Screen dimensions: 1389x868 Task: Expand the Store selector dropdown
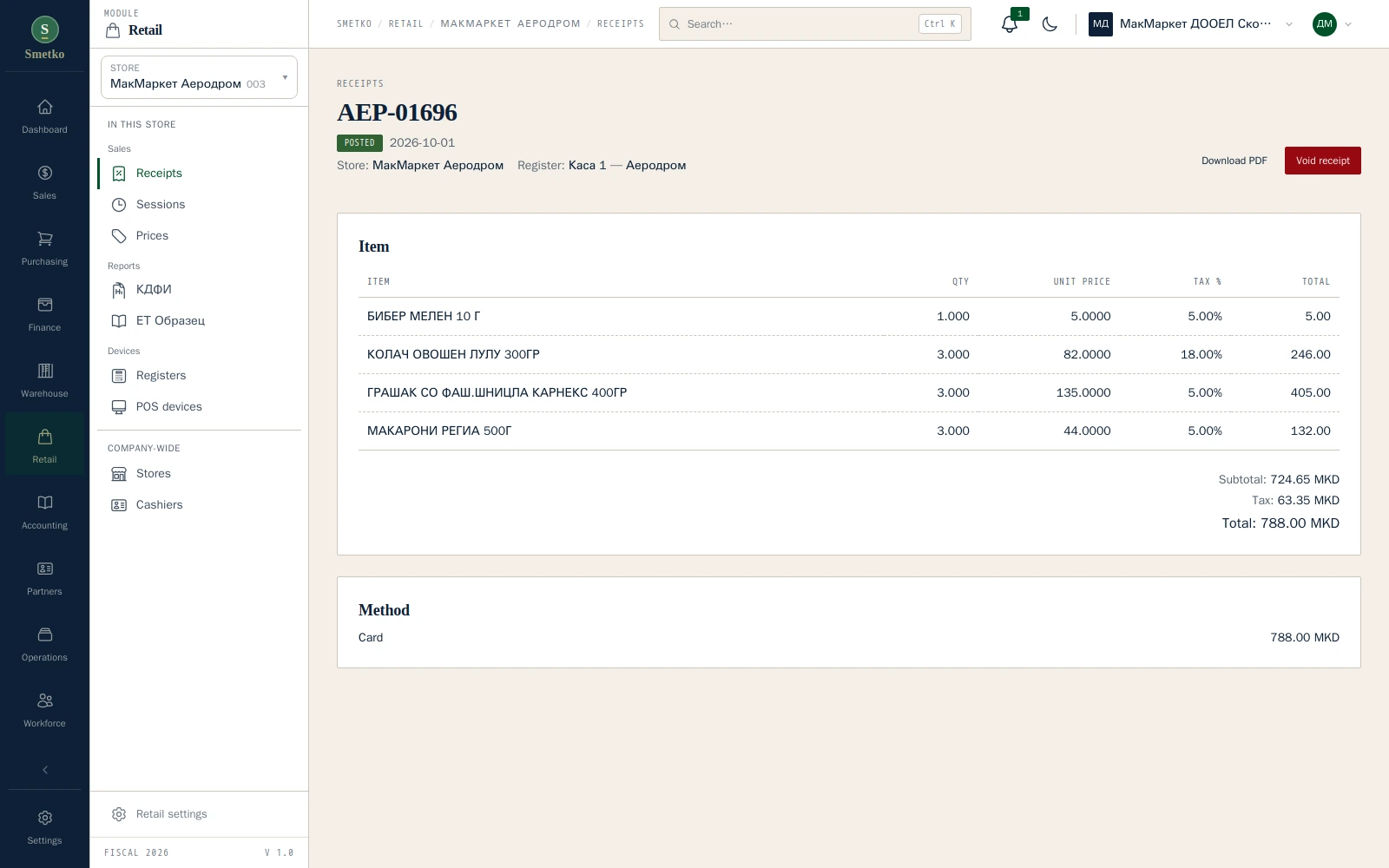[199, 77]
